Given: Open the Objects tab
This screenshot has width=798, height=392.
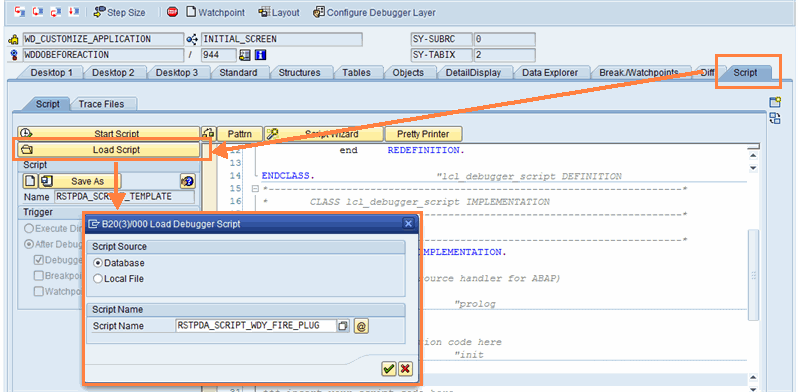Looking at the screenshot, I should tap(408, 73).
